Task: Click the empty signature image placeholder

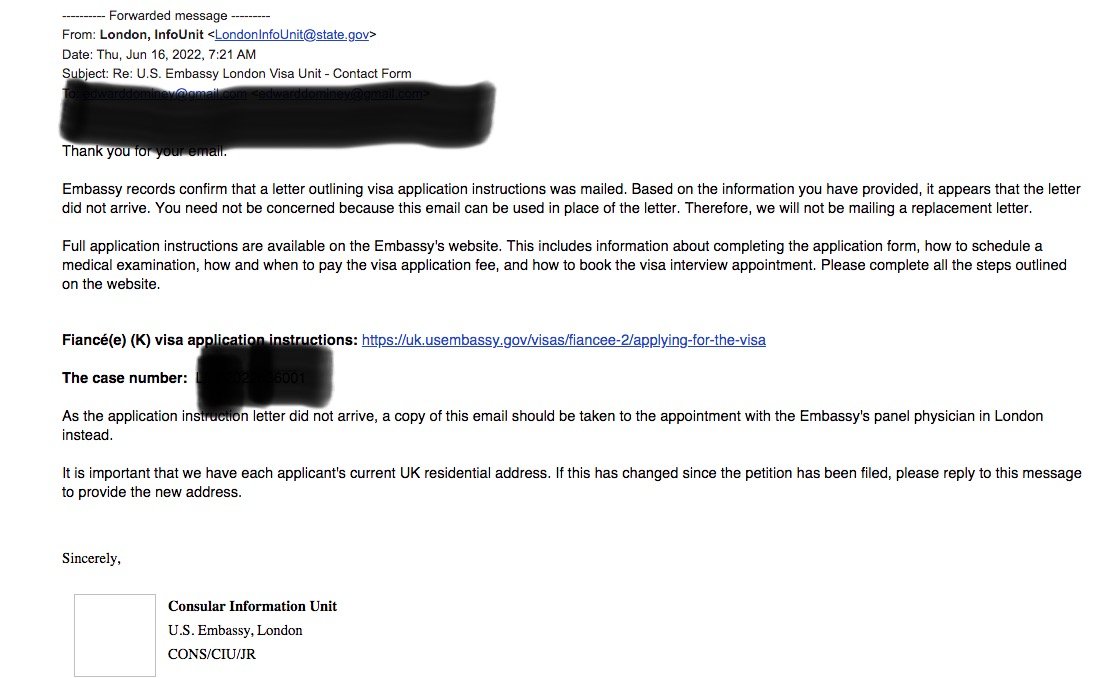Action: (x=115, y=635)
